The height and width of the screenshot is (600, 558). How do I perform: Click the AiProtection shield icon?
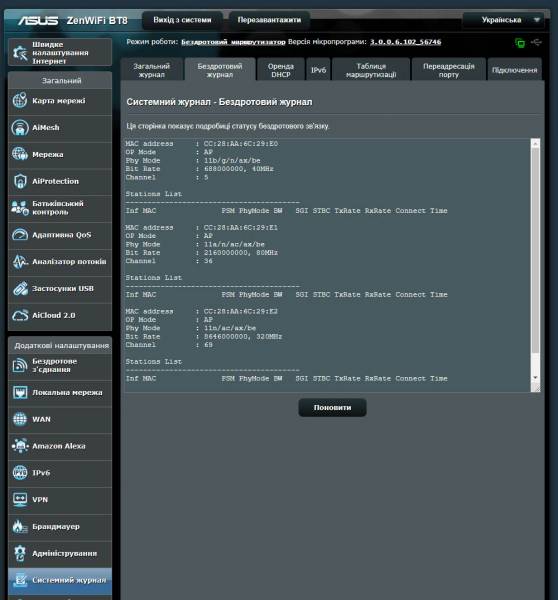point(20,181)
